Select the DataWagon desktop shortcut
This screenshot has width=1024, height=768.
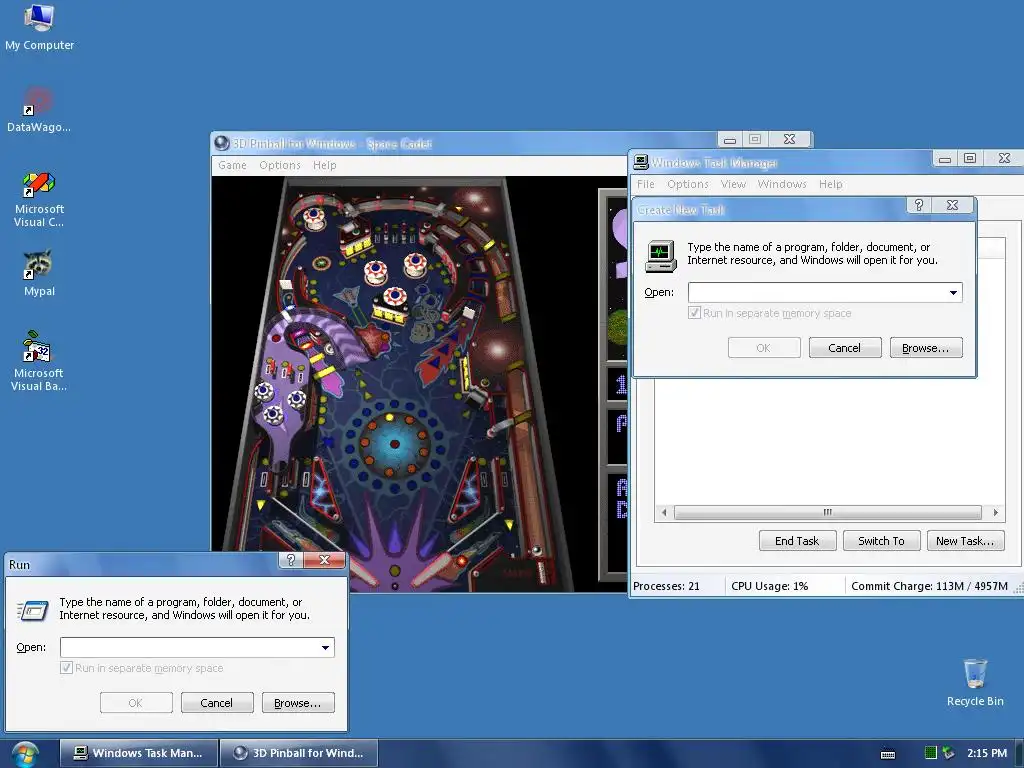pyautogui.click(x=39, y=110)
